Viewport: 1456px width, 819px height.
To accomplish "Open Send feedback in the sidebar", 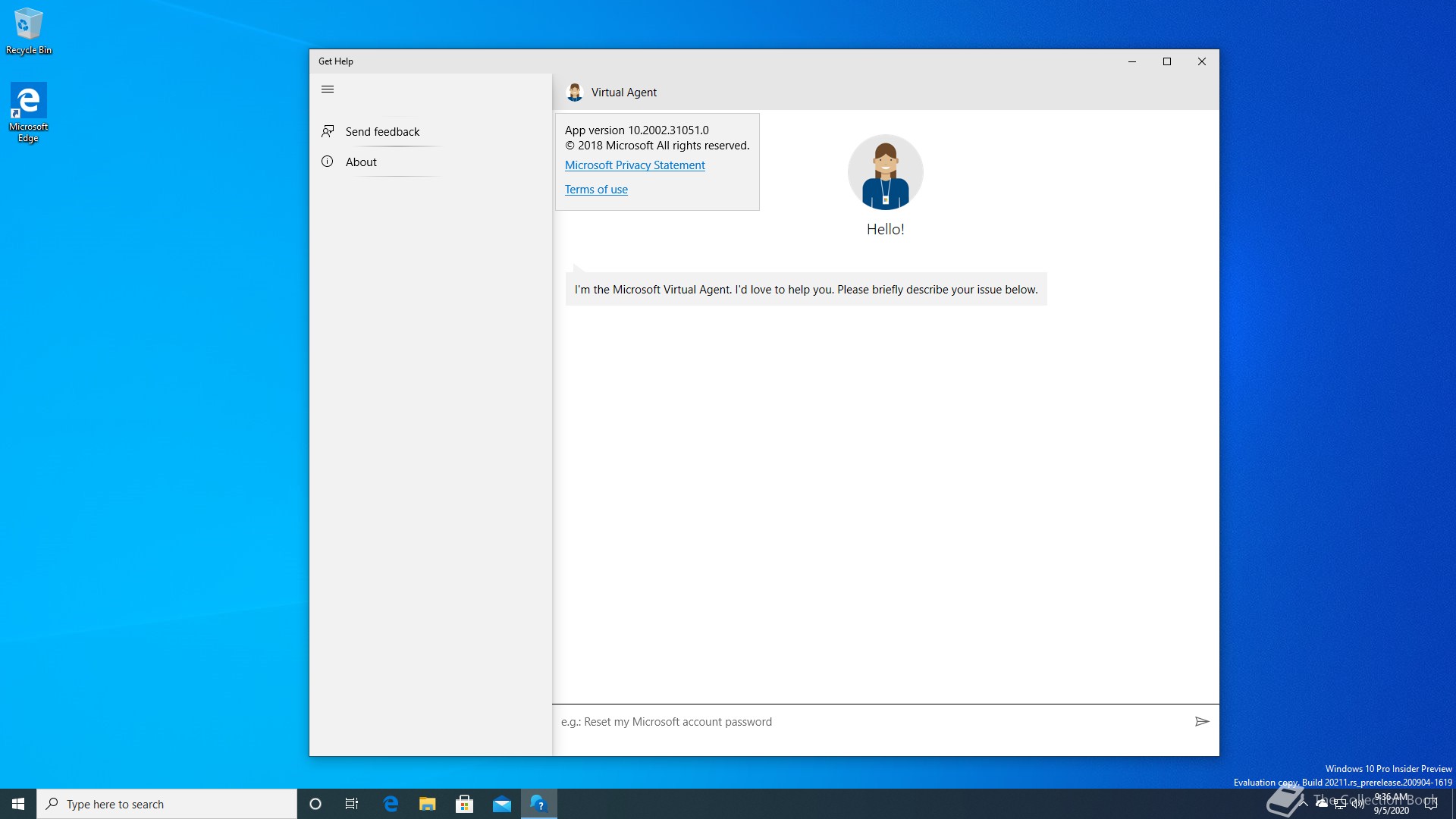I will coord(431,132).
